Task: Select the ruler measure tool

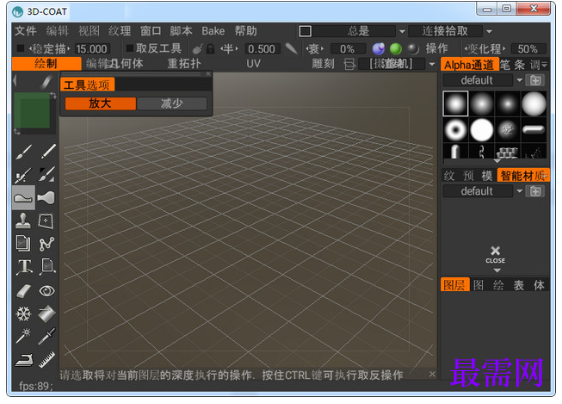Action: coord(47,360)
